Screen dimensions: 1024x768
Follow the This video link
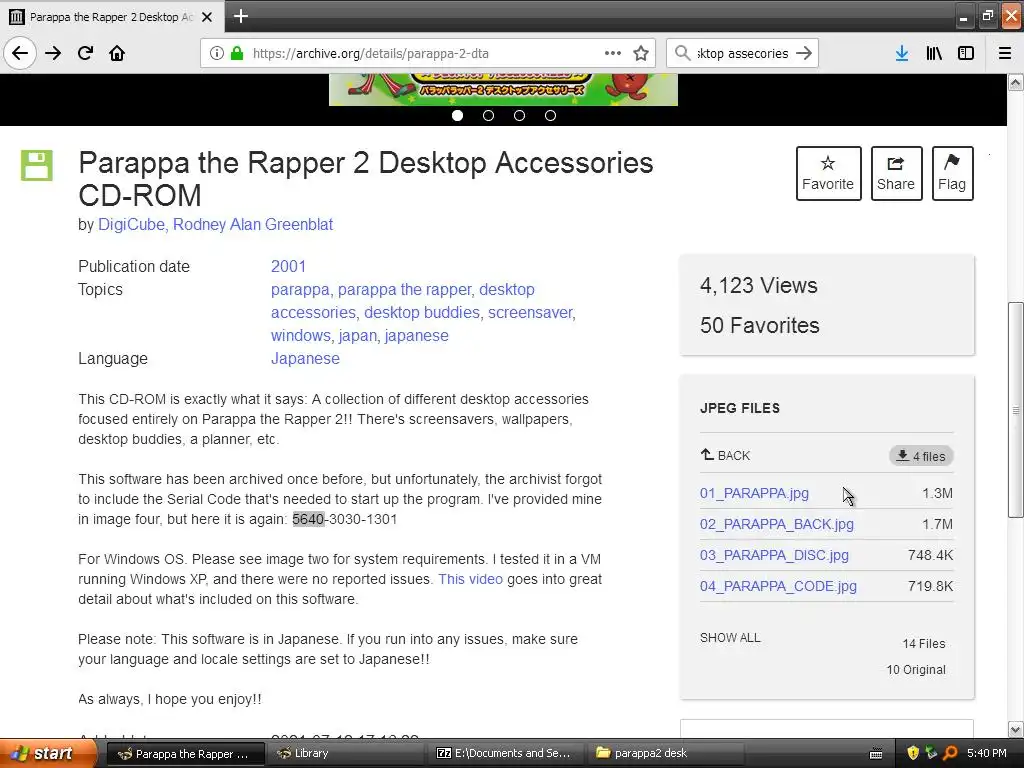click(470, 579)
